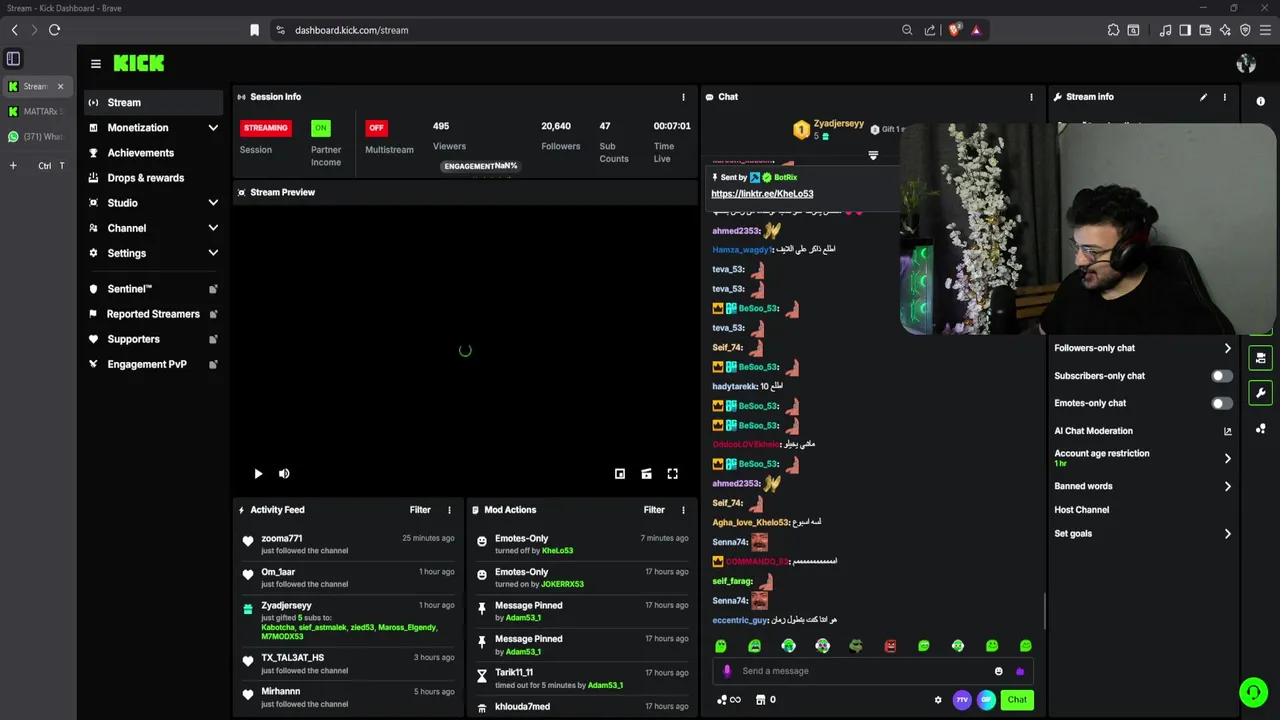Viewport: 1280px width, 720px height.
Task: Open the emoji picker in message box
Action: [x=998, y=671]
